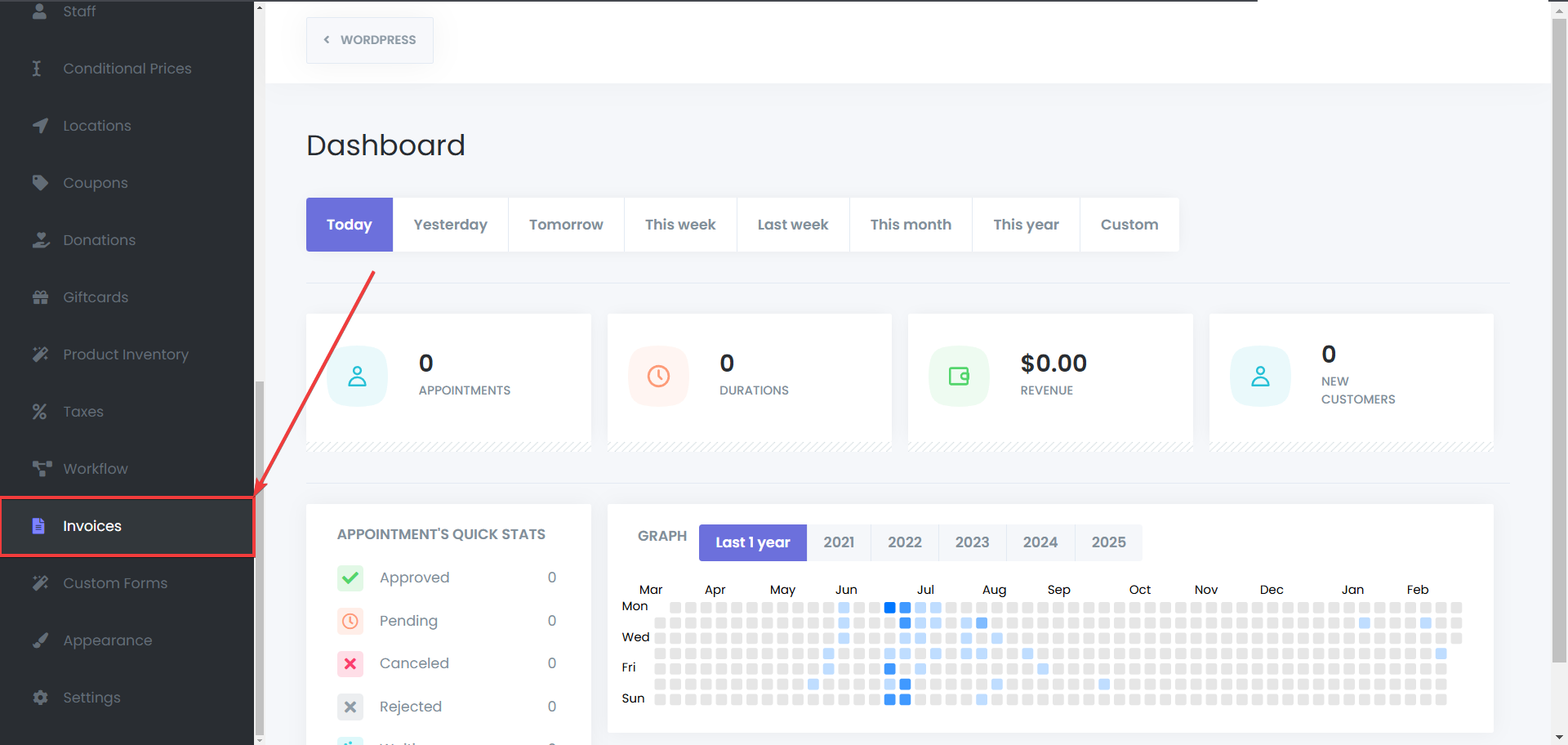
Task: Click the page's vertical scrollbar
Action: 1559,327
